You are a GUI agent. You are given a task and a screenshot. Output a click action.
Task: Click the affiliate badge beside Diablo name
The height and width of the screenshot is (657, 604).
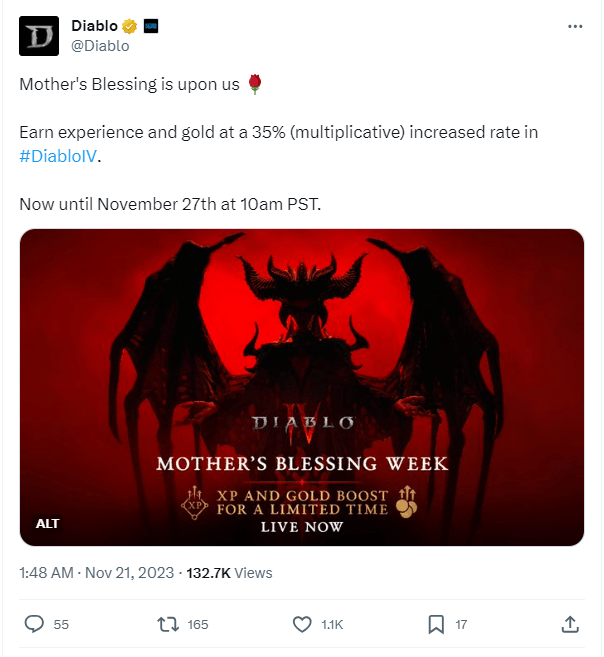tap(150, 26)
